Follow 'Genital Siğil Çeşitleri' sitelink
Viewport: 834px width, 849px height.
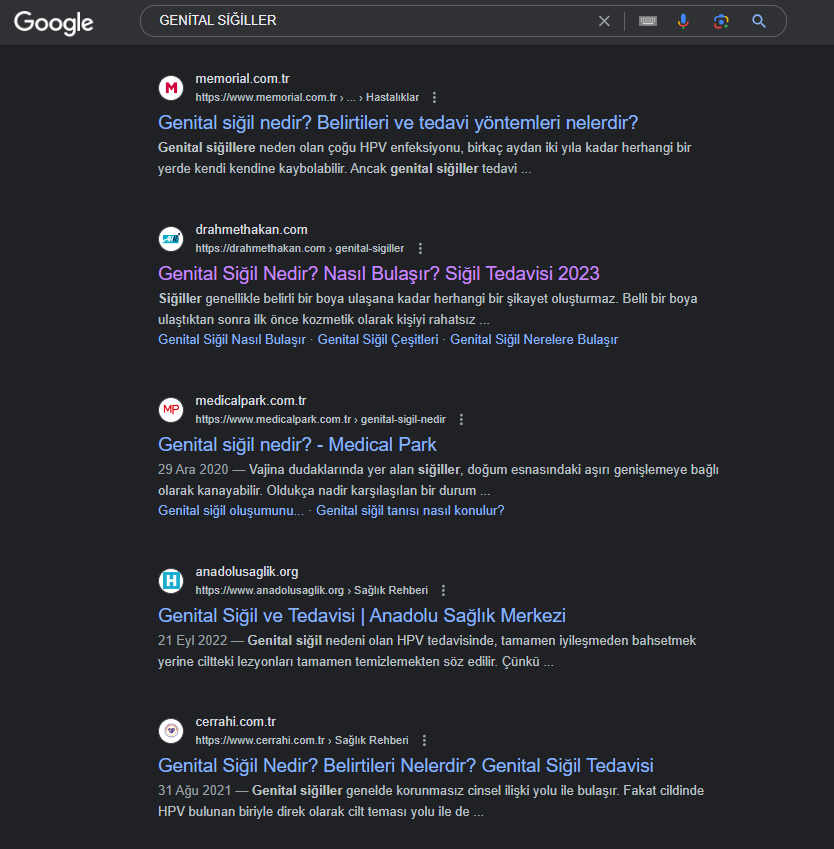(x=378, y=340)
